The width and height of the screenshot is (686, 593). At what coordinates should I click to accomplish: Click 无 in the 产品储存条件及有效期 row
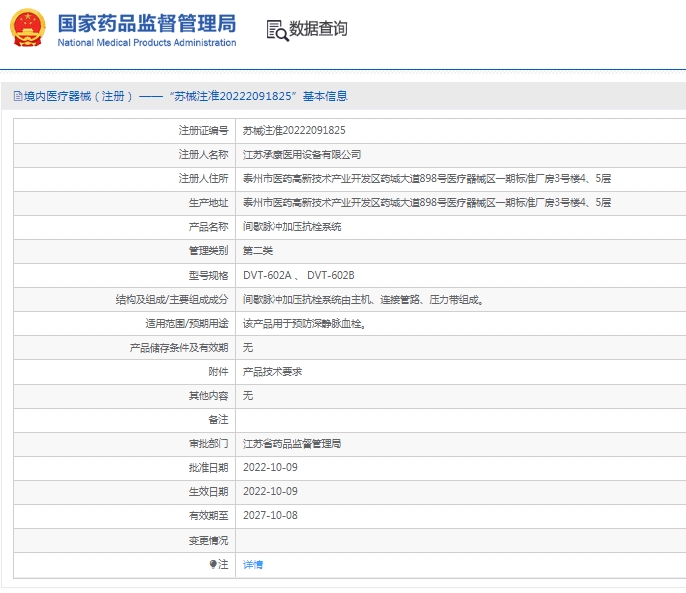248,347
